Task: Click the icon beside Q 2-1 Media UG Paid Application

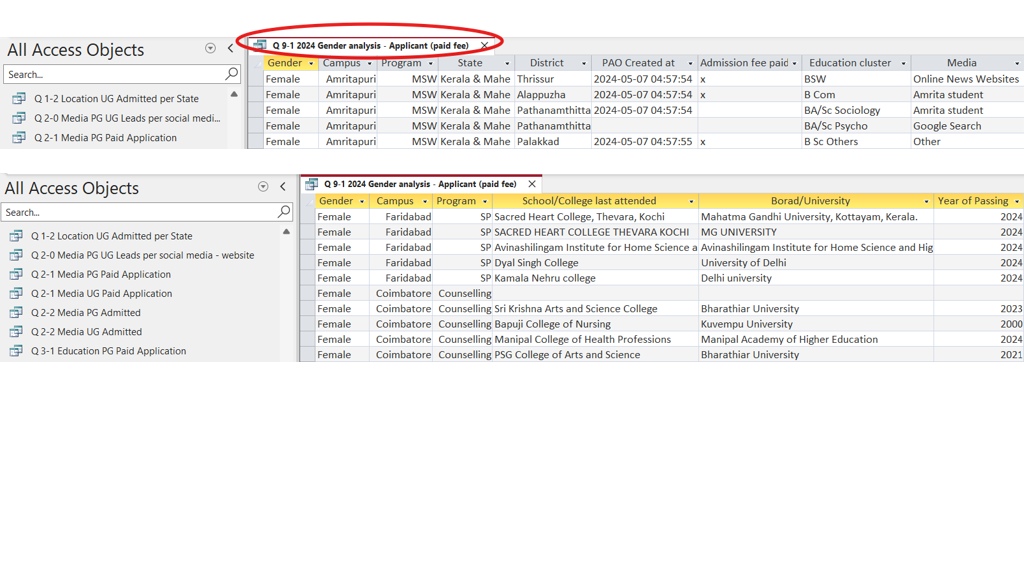Action: click(x=16, y=294)
